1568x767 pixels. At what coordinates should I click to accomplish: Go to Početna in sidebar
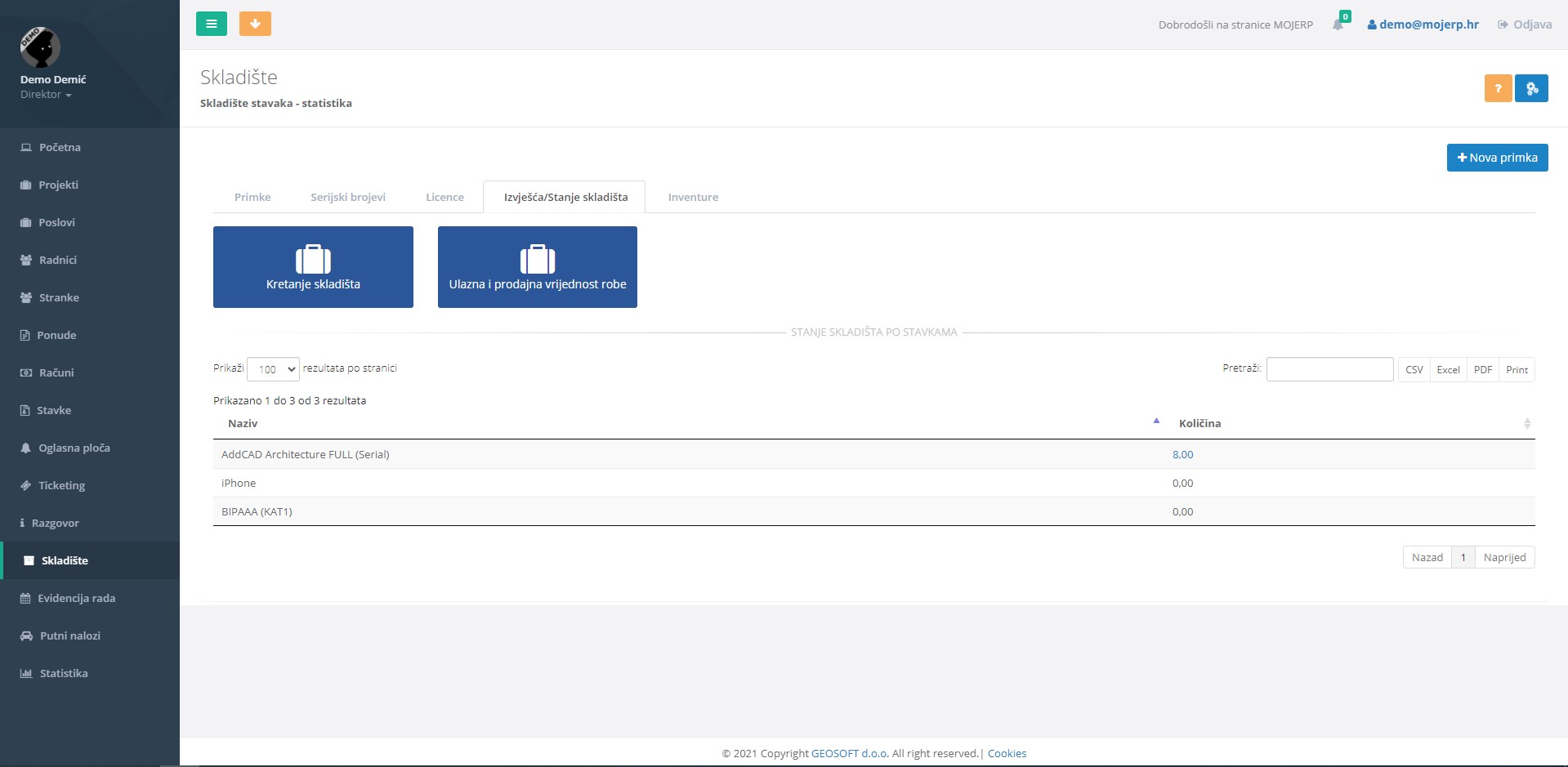click(90, 147)
